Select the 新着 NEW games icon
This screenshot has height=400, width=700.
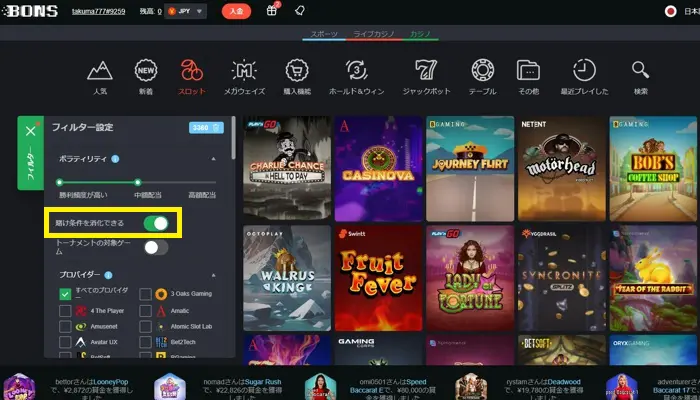[x=146, y=71]
